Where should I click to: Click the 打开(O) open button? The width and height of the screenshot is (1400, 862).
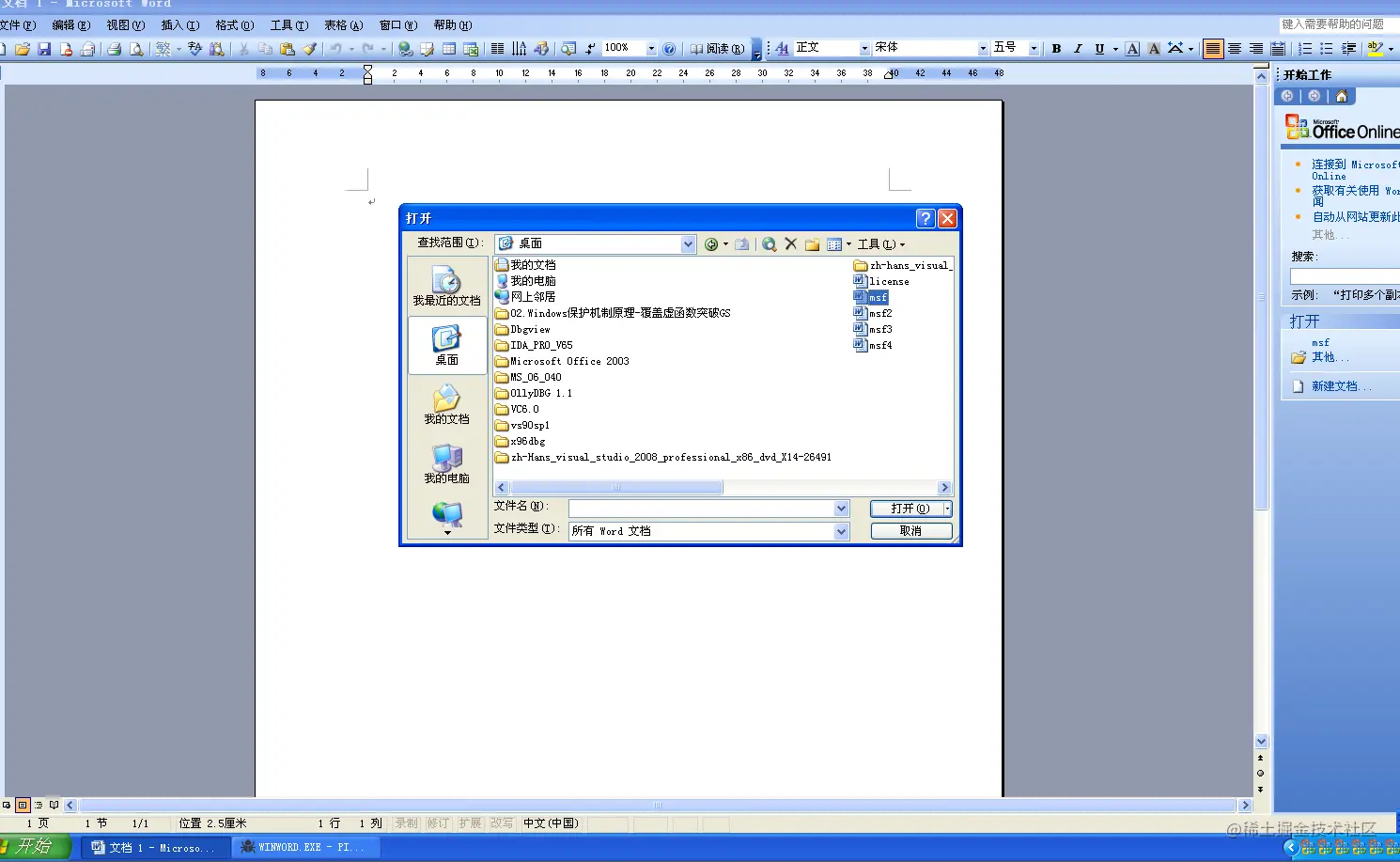tap(907, 509)
